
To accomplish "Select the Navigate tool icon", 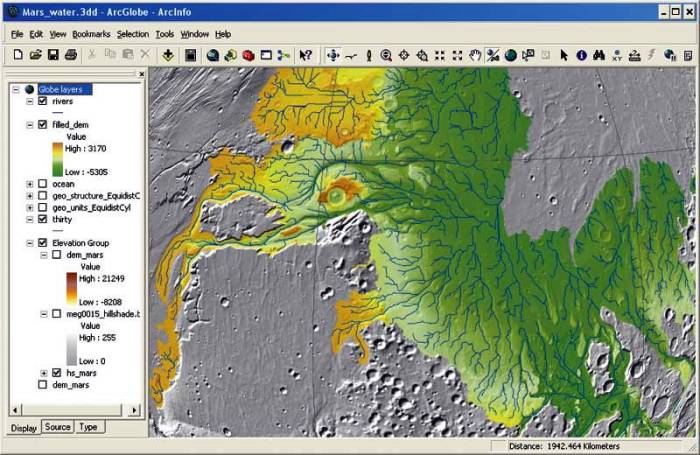I will pos(333,55).
